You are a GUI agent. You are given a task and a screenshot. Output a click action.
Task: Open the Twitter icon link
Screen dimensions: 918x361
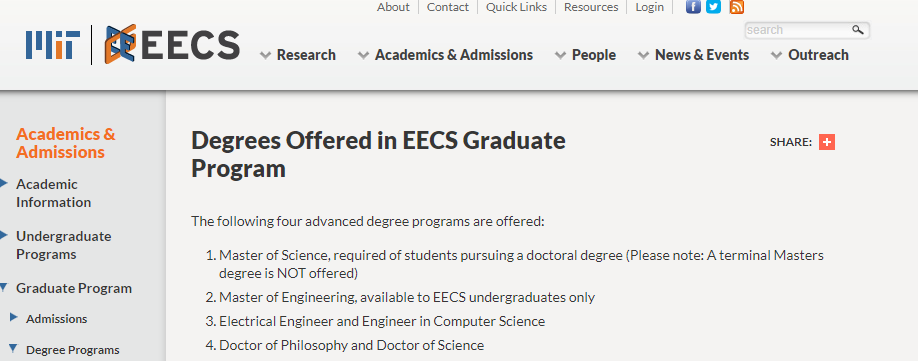[713, 7]
